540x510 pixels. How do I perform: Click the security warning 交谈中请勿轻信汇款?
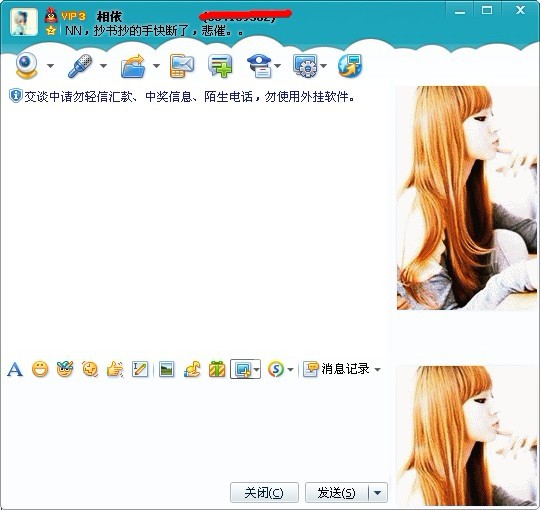(190, 97)
